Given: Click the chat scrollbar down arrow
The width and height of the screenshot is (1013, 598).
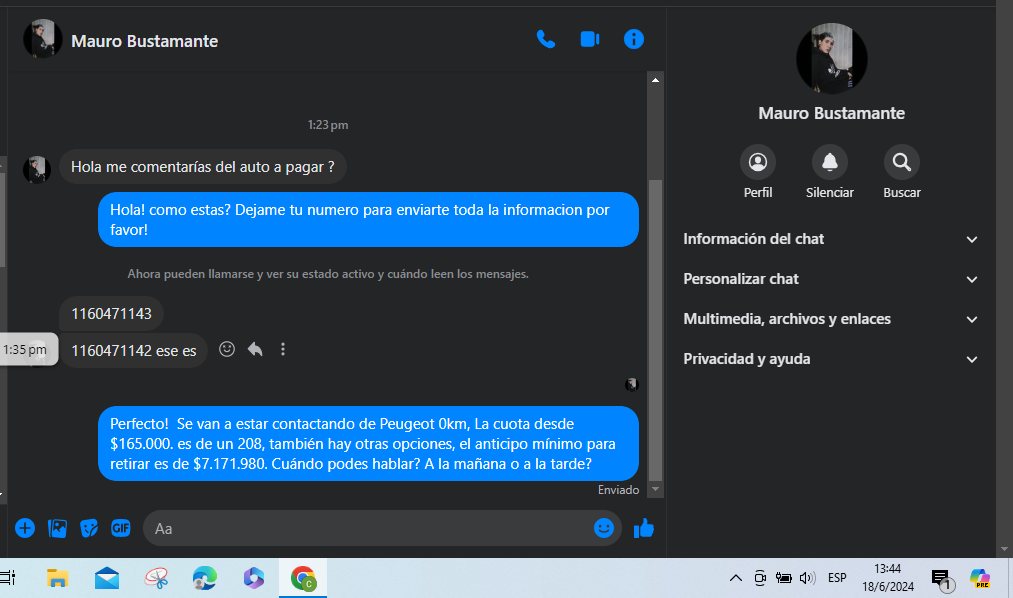Looking at the screenshot, I should click(x=655, y=489).
